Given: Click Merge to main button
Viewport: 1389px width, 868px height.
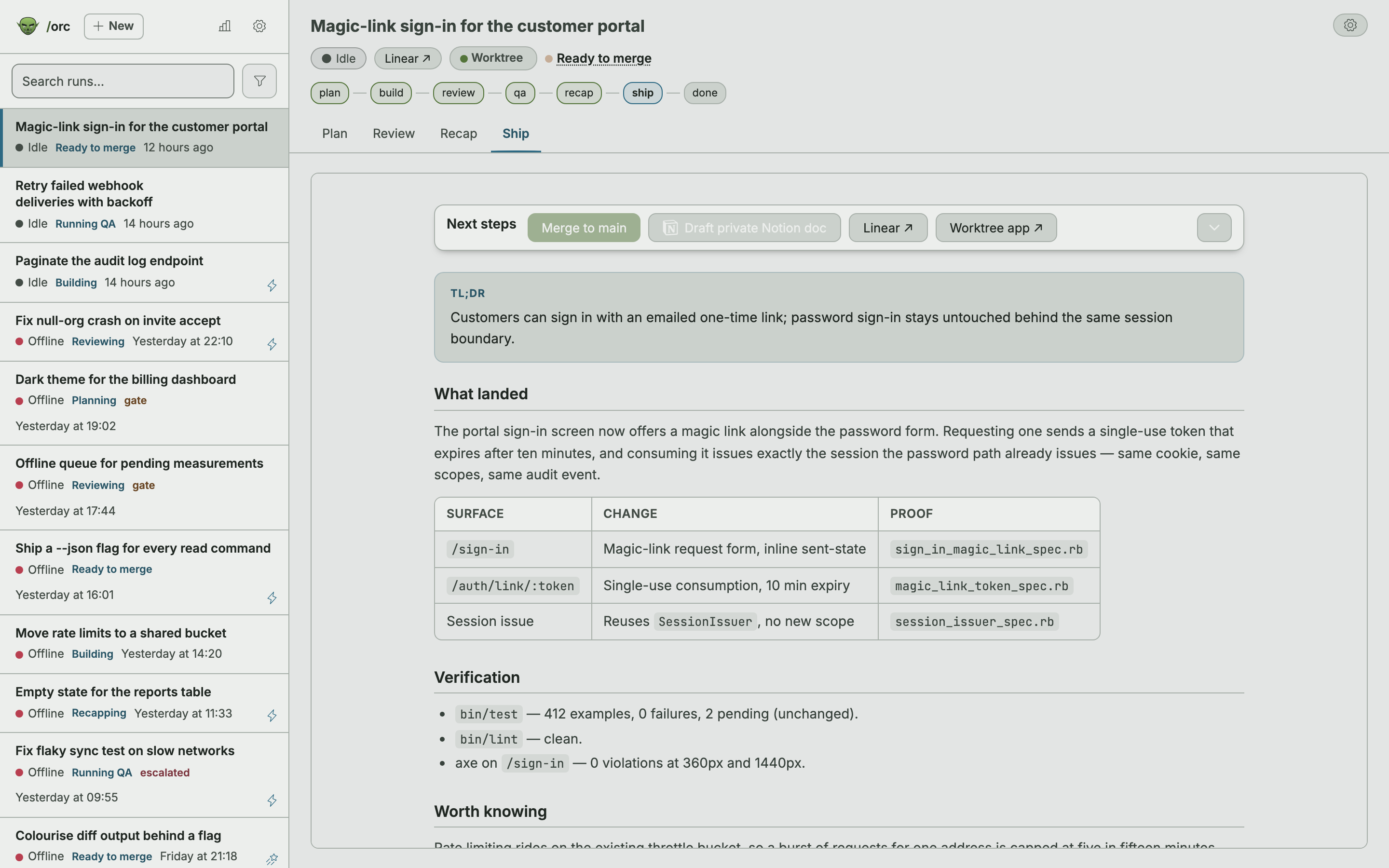Looking at the screenshot, I should point(584,228).
